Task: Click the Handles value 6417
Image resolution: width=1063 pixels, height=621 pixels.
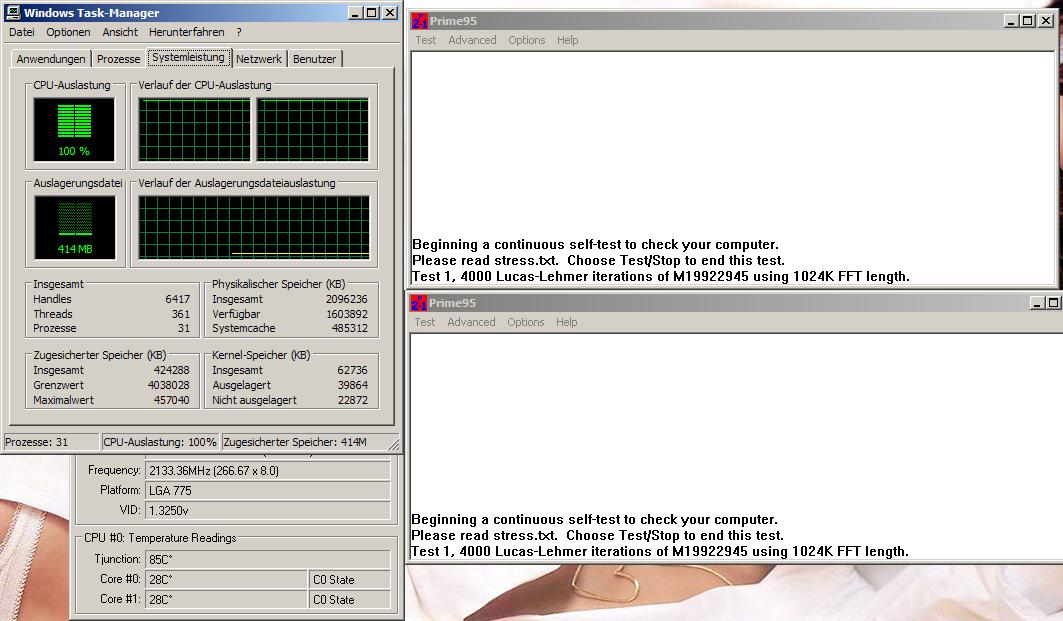Action: pos(178,299)
